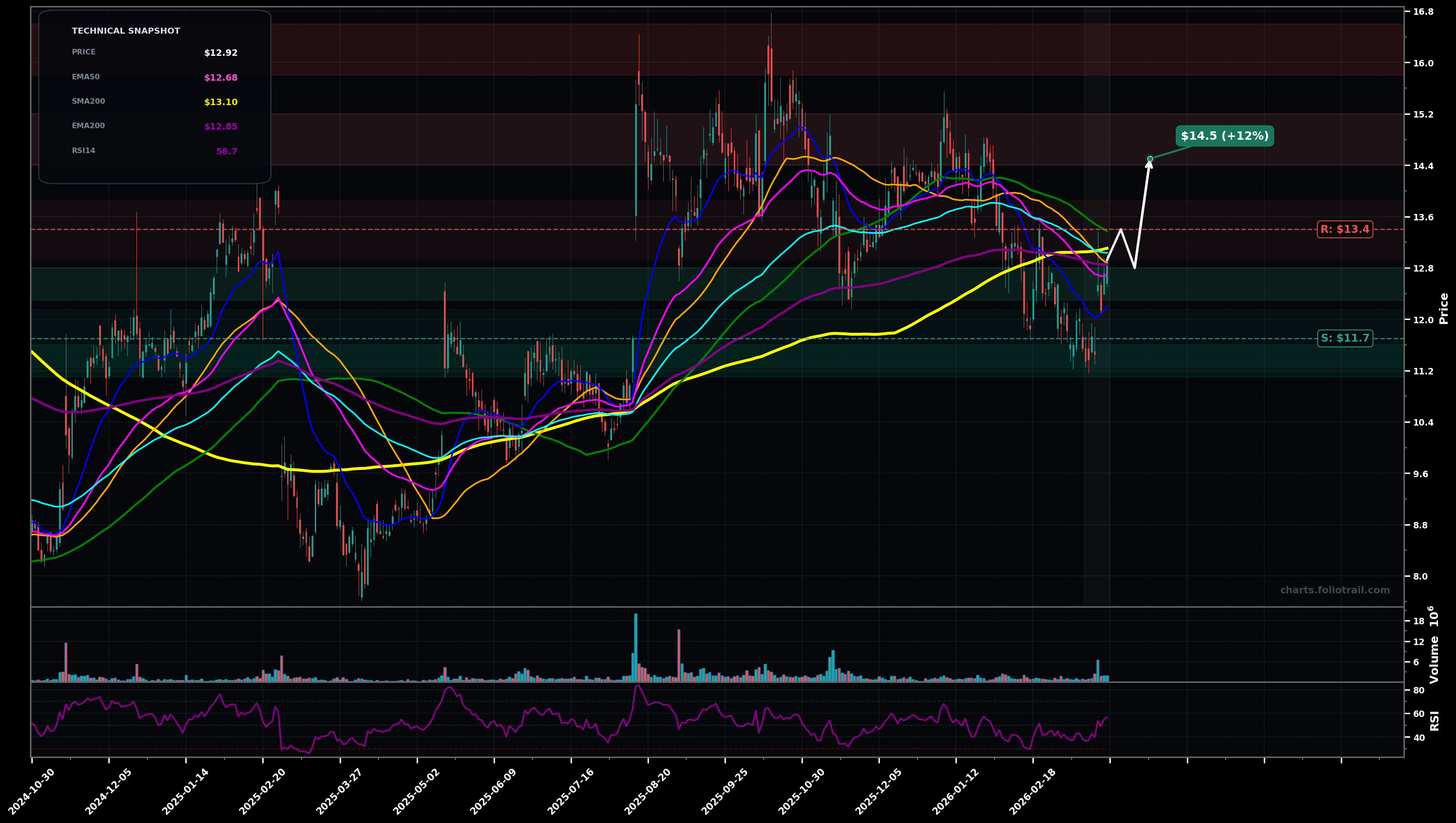Click the RSI14 value 56.7
This screenshot has height=823, width=1456.
pyautogui.click(x=226, y=152)
